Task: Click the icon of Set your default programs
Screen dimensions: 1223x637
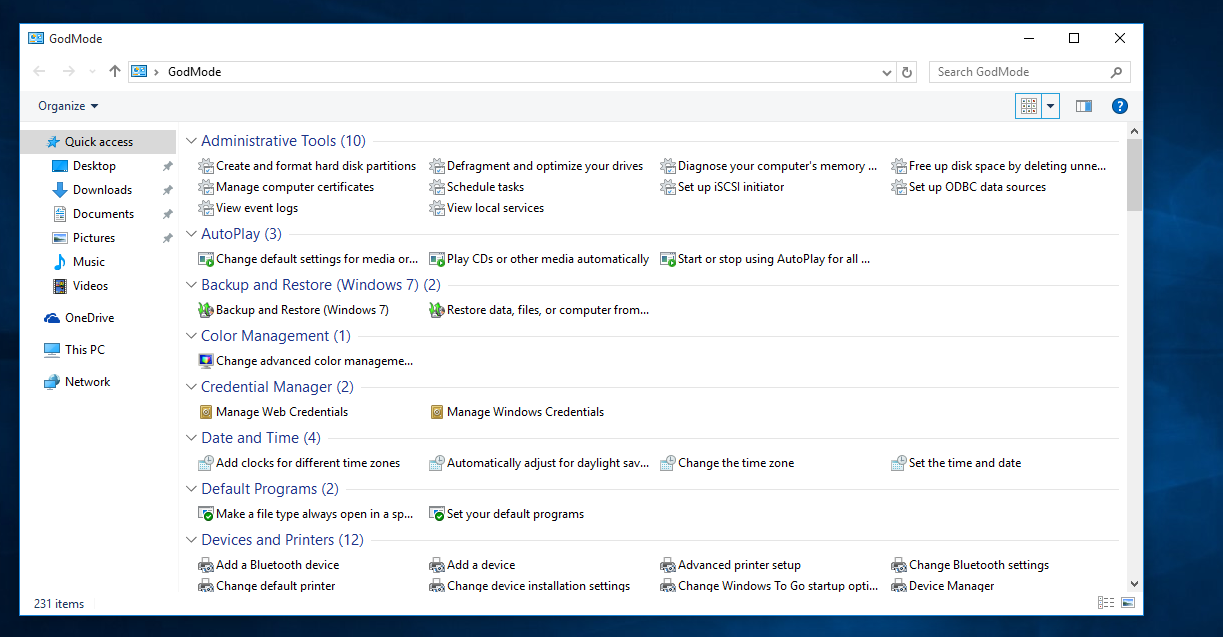Action: [x=437, y=514]
